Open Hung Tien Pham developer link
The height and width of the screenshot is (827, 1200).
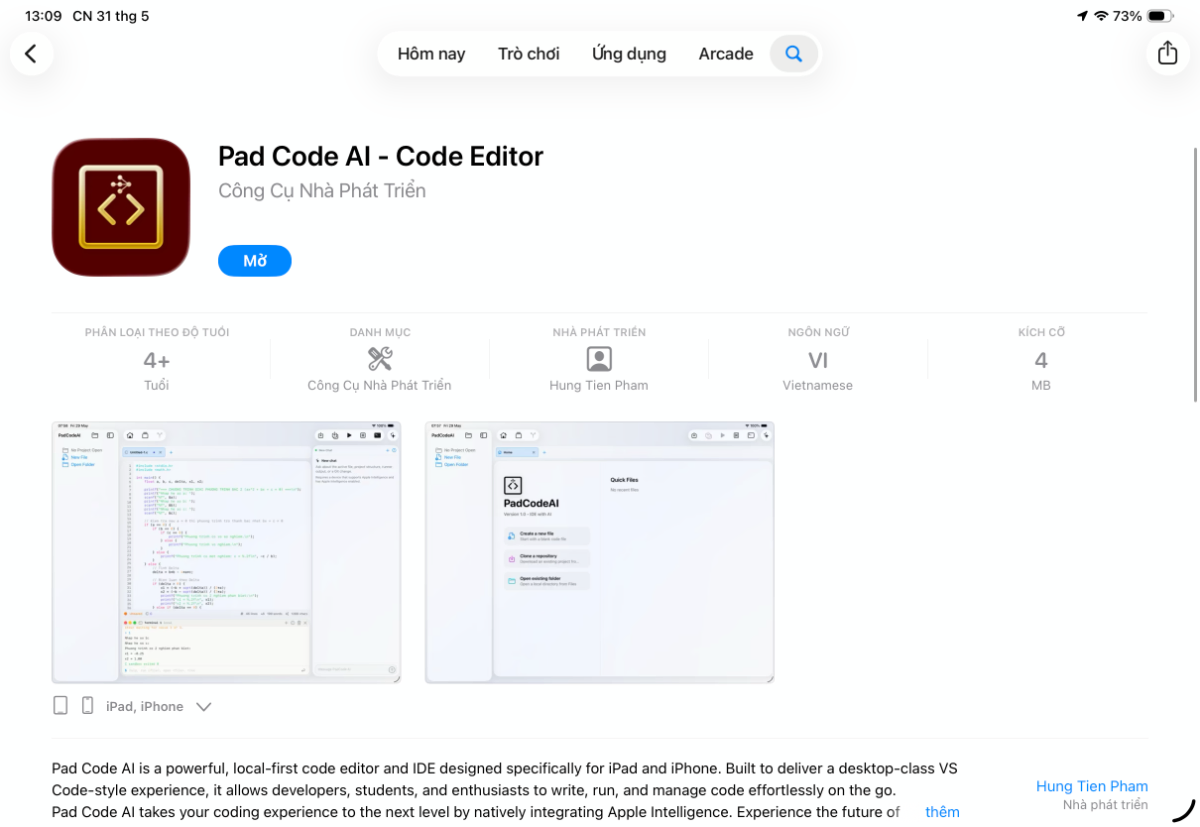coord(1091,786)
